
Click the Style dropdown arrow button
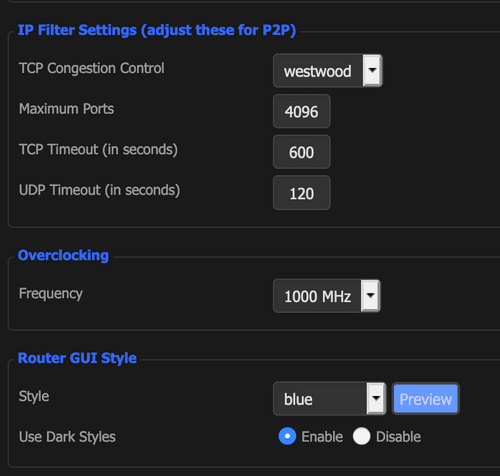pyautogui.click(x=376, y=399)
